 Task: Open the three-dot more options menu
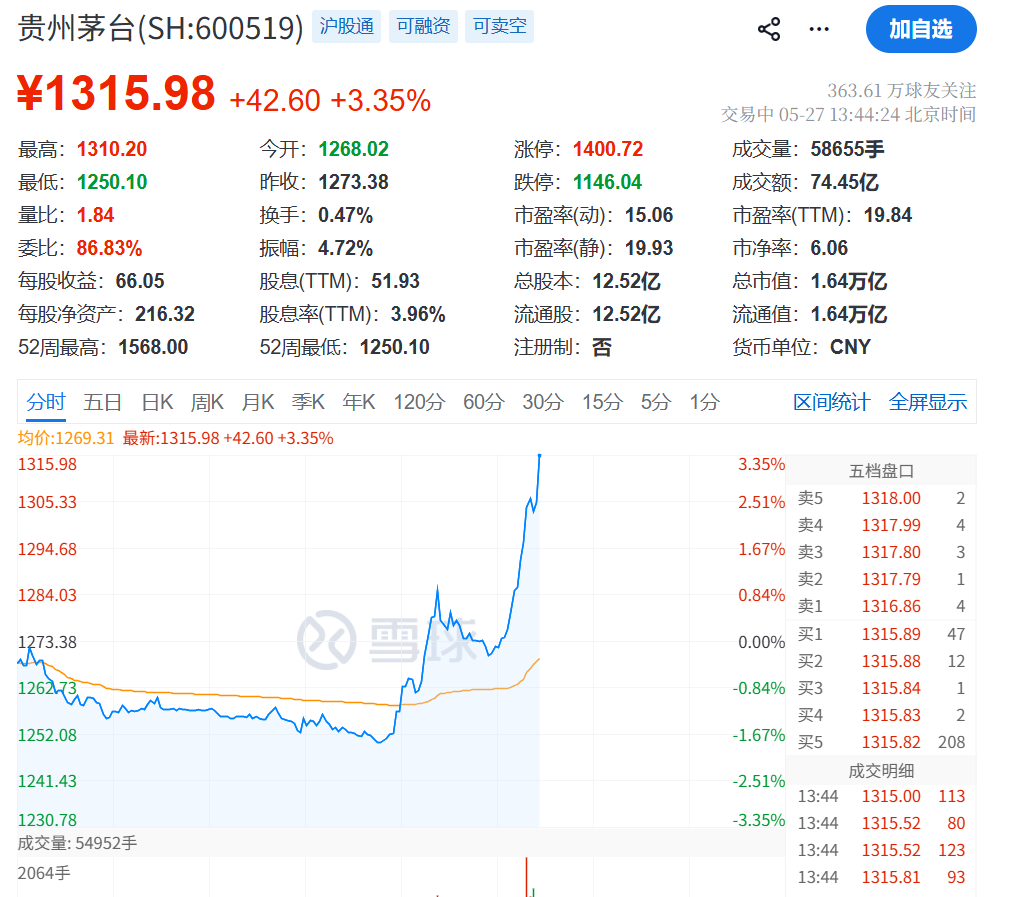coord(819,29)
